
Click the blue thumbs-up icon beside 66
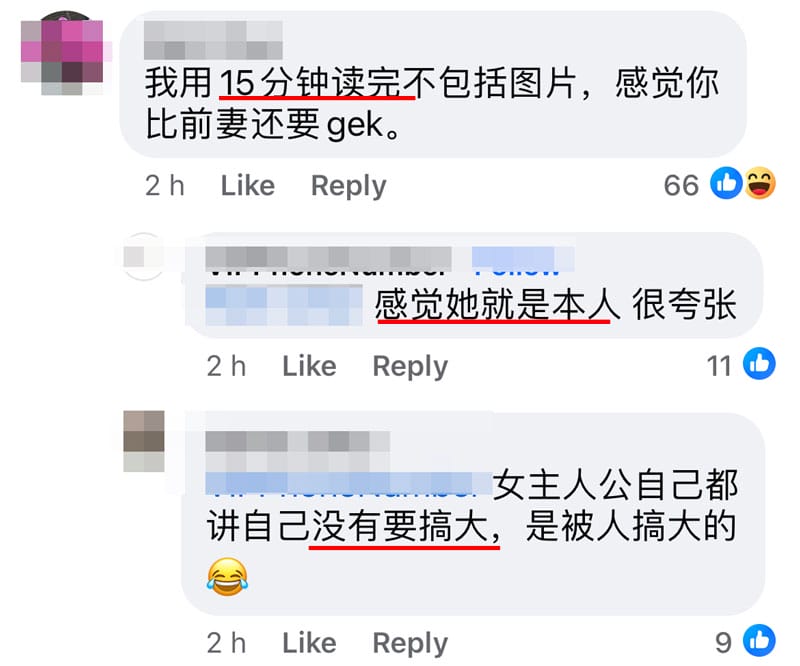click(727, 183)
